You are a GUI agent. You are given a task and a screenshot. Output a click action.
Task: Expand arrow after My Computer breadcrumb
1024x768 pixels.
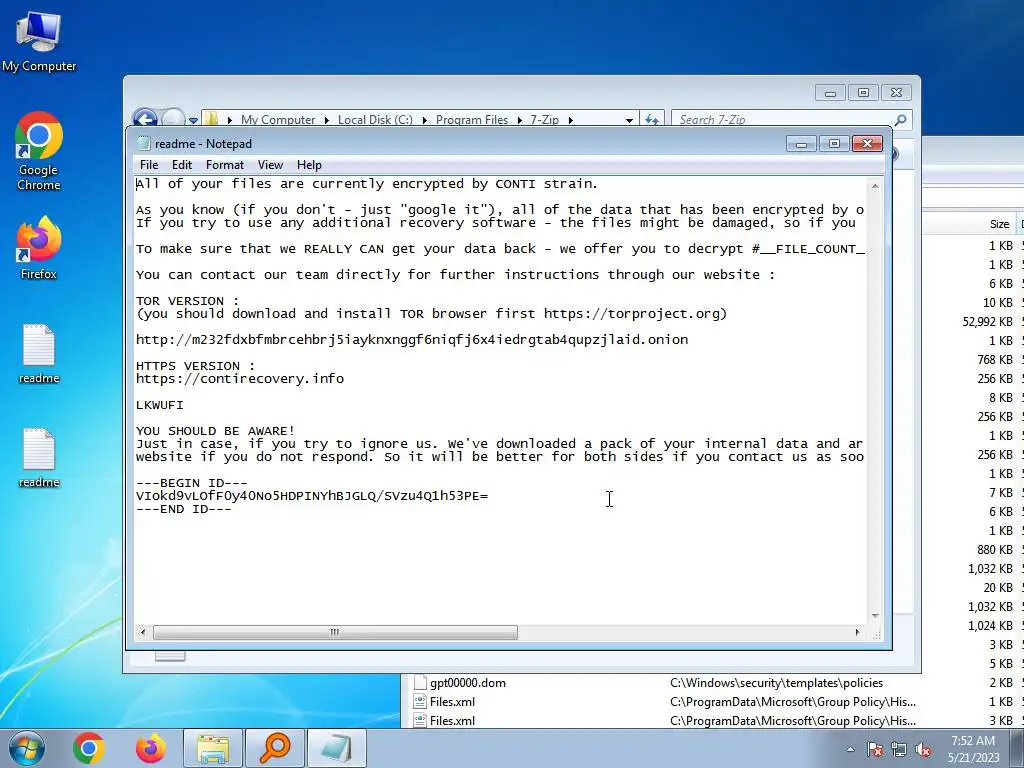pyautogui.click(x=327, y=120)
